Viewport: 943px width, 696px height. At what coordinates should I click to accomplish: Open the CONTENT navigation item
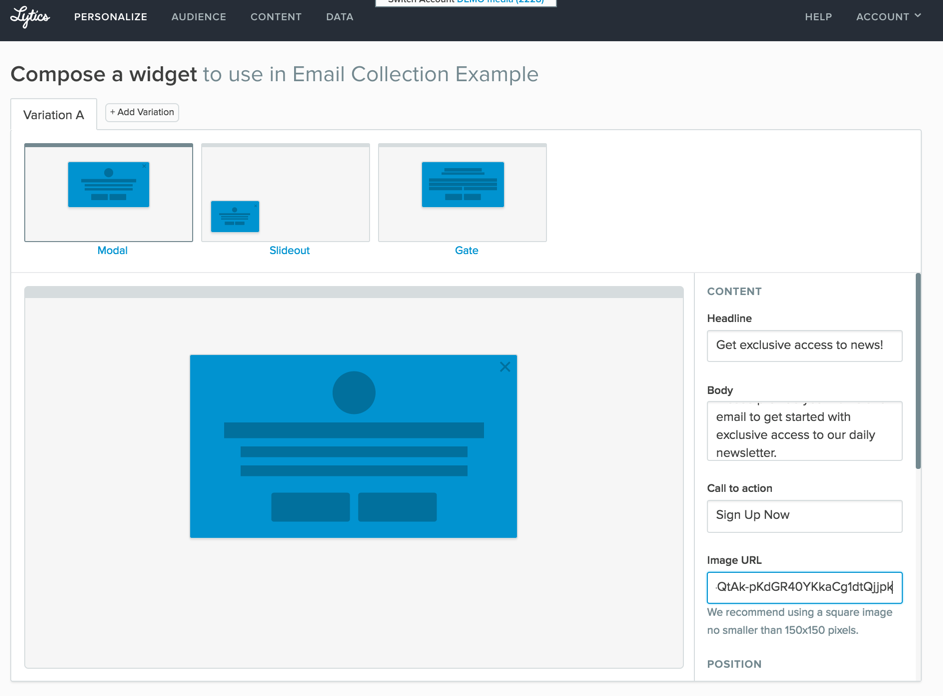coord(276,17)
